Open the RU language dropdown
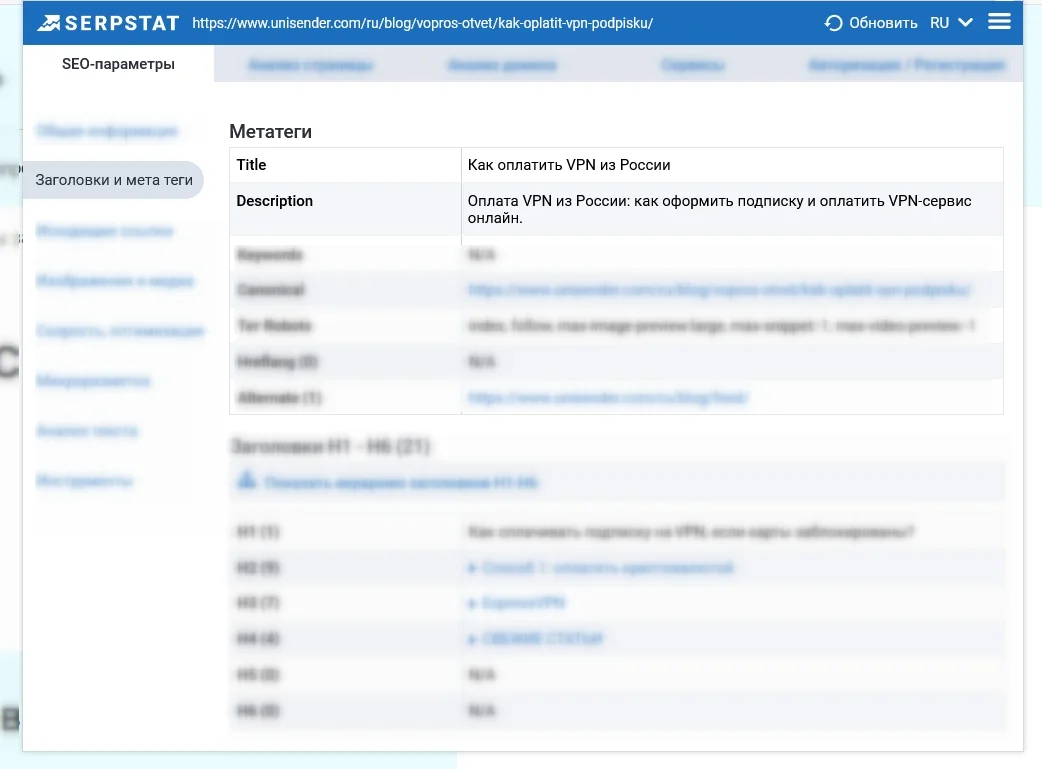1042x769 pixels. [951, 23]
